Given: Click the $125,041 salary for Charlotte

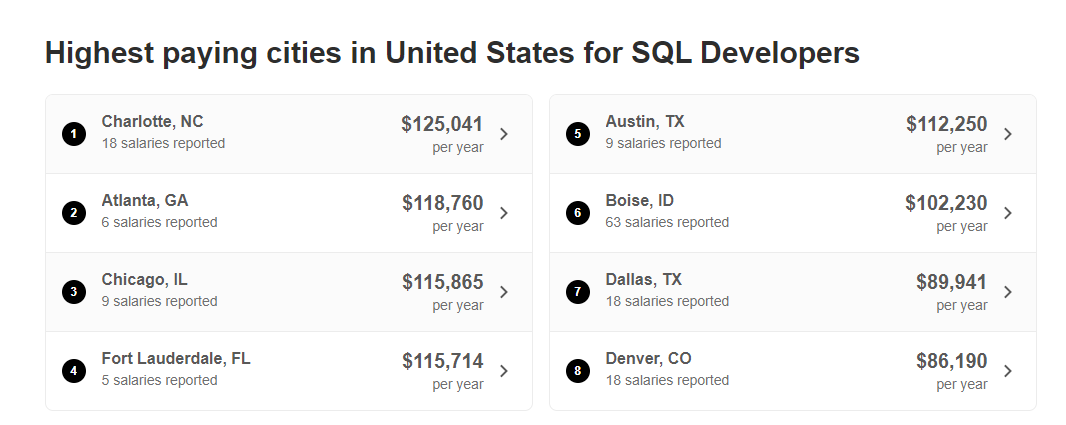Looking at the screenshot, I should pyautogui.click(x=442, y=125).
